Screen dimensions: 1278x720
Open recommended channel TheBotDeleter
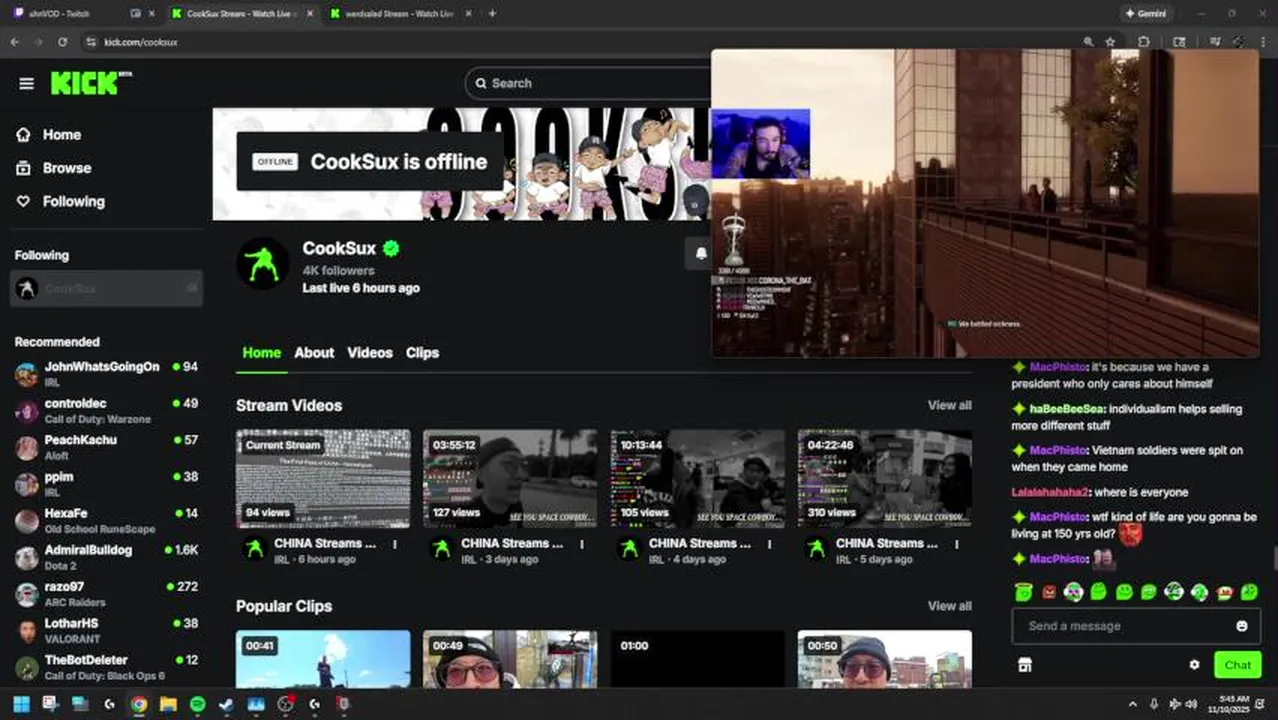(107, 667)
